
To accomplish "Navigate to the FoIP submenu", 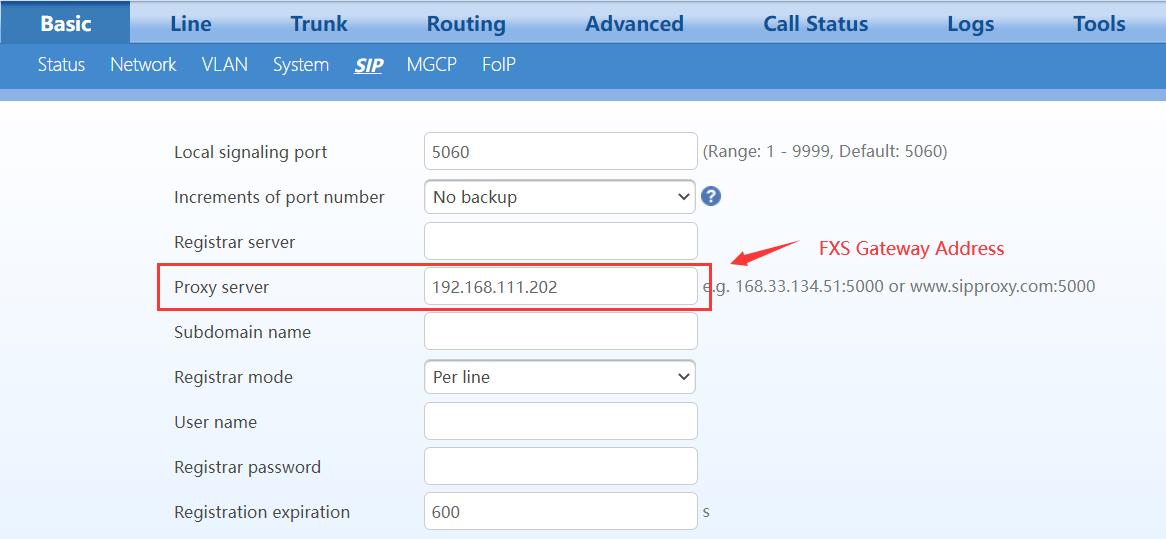I will pos(498,65).
